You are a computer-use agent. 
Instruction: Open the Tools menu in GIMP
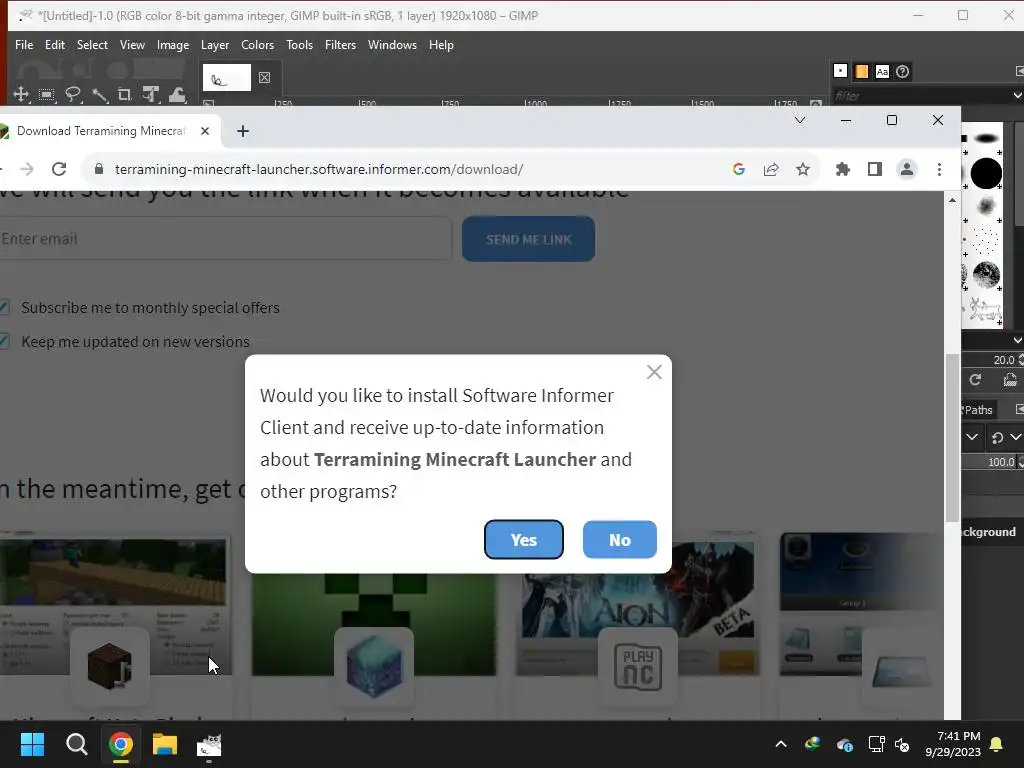tap(299, 45)
